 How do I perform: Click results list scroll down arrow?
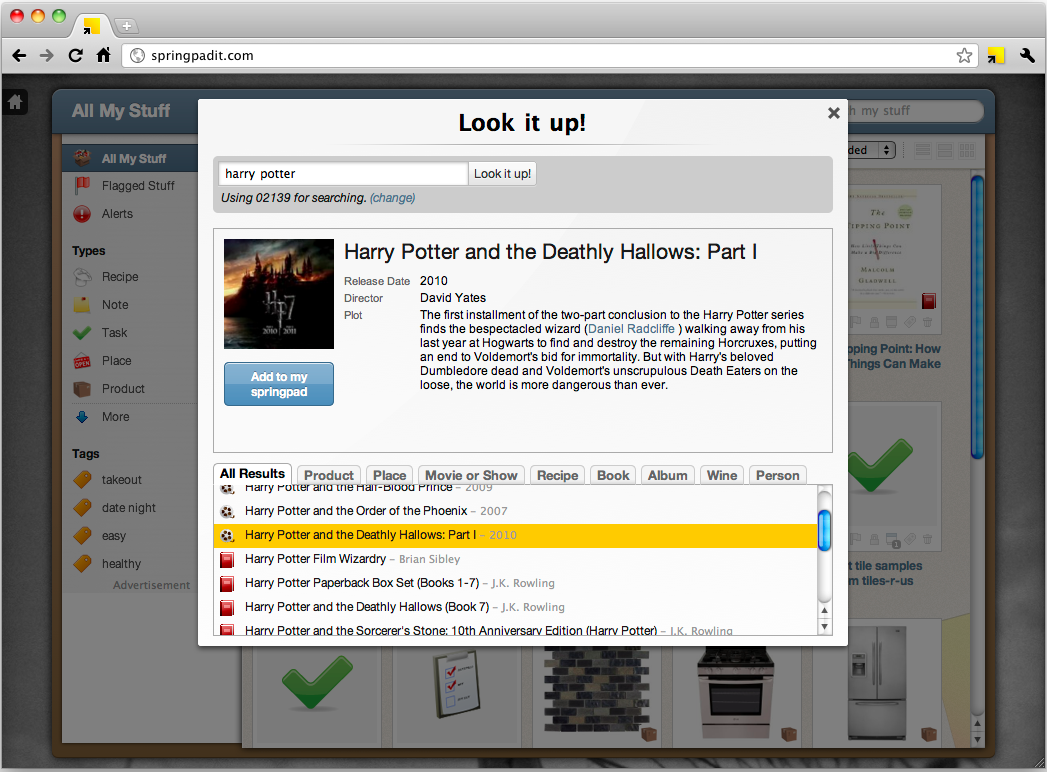(x=825, y=626)
